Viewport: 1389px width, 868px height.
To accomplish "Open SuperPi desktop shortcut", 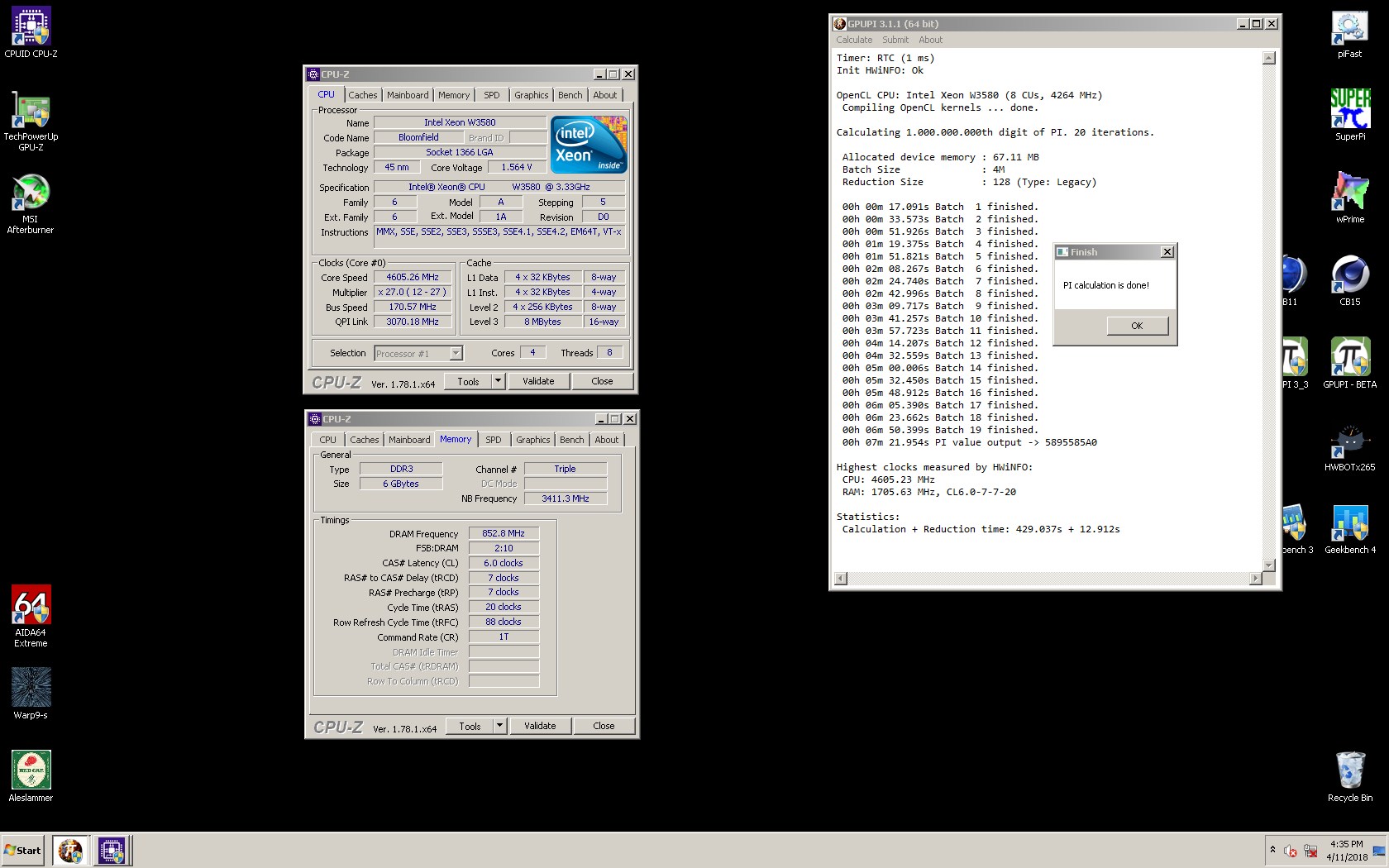I will (1349, 116).
